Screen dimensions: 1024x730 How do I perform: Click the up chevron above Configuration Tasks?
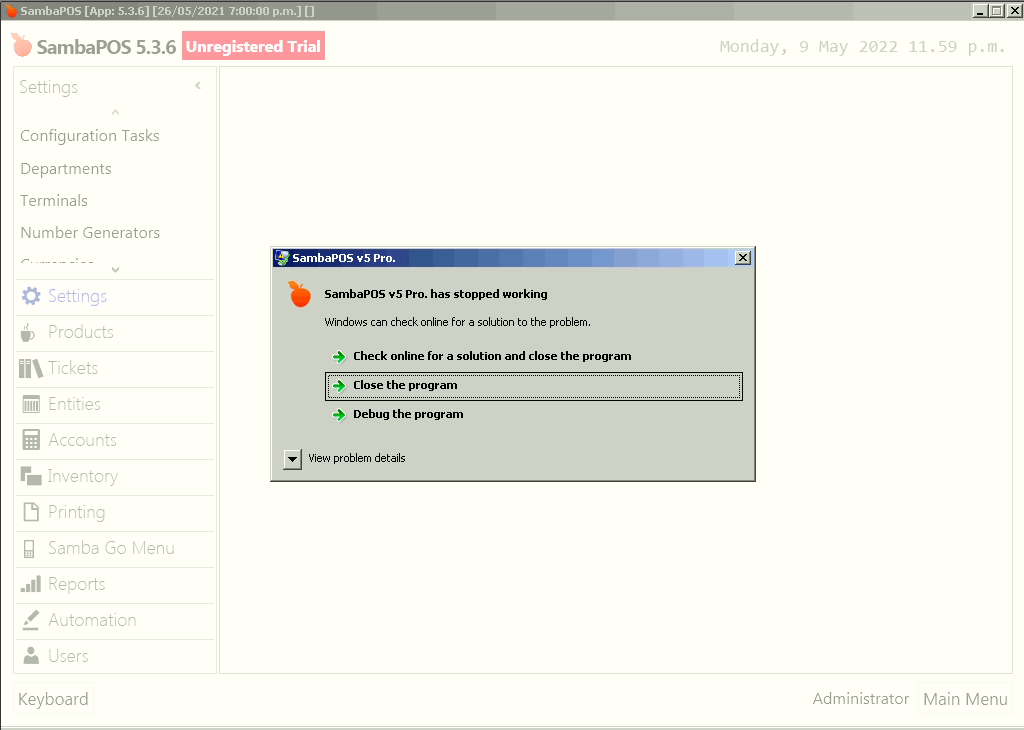[116, 112]
